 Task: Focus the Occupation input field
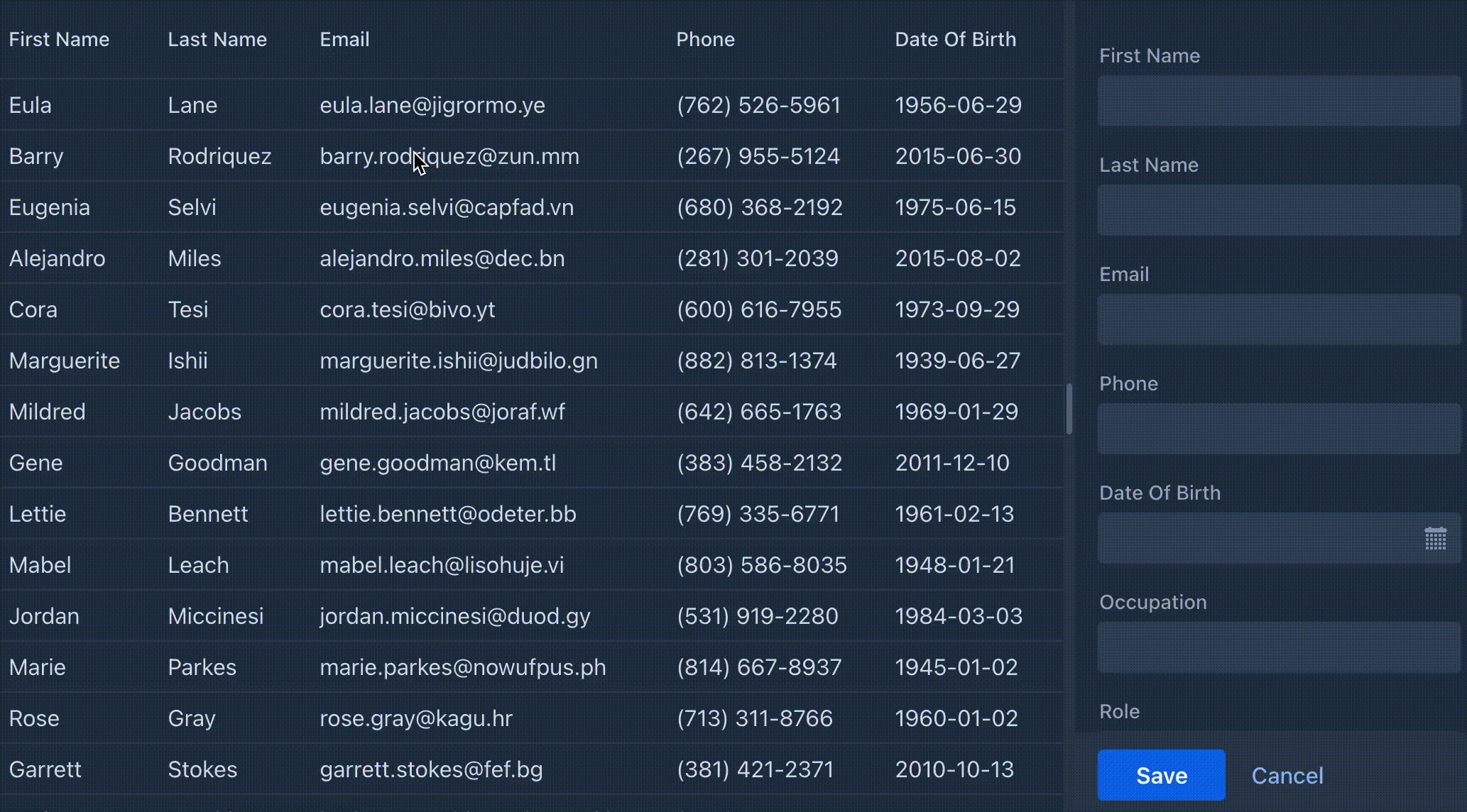pyautogui.click(x=1278, y=647)
